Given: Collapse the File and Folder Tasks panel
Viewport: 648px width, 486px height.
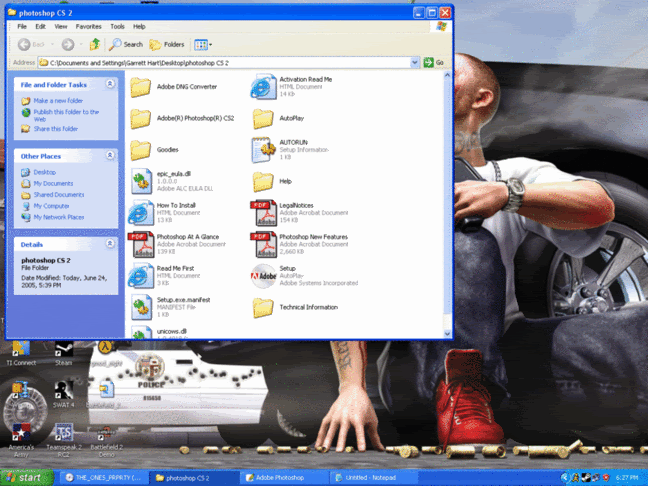Looking at the screenshot, I should pos(110,84).
